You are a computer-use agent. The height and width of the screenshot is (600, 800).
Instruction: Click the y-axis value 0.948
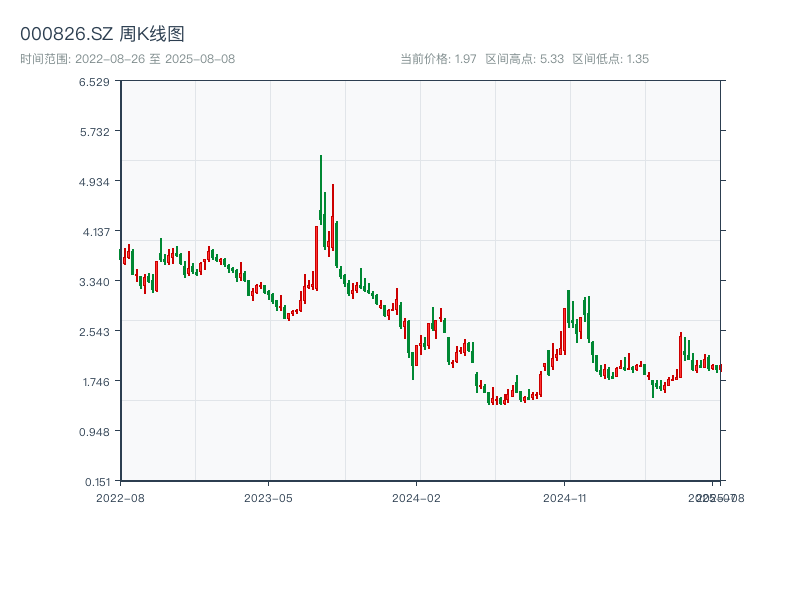coord(94,432)
